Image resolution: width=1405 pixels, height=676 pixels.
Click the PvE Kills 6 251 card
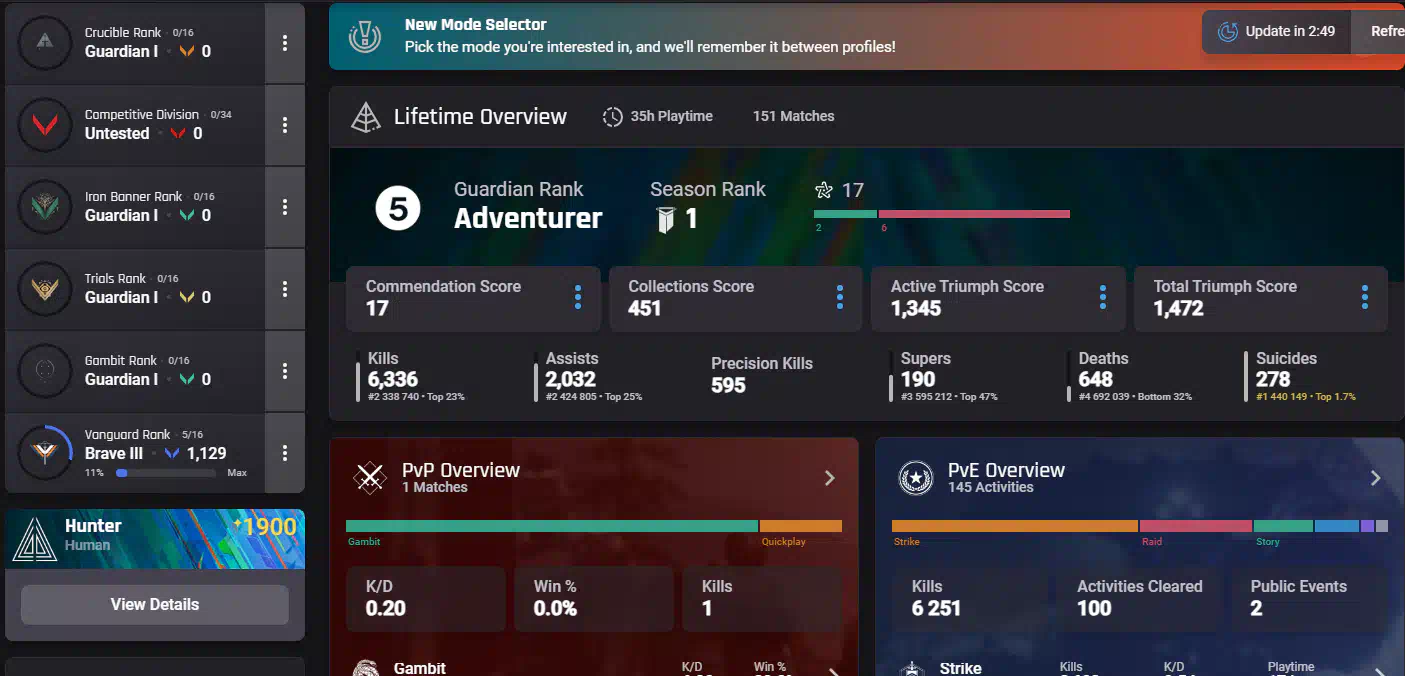970,599
